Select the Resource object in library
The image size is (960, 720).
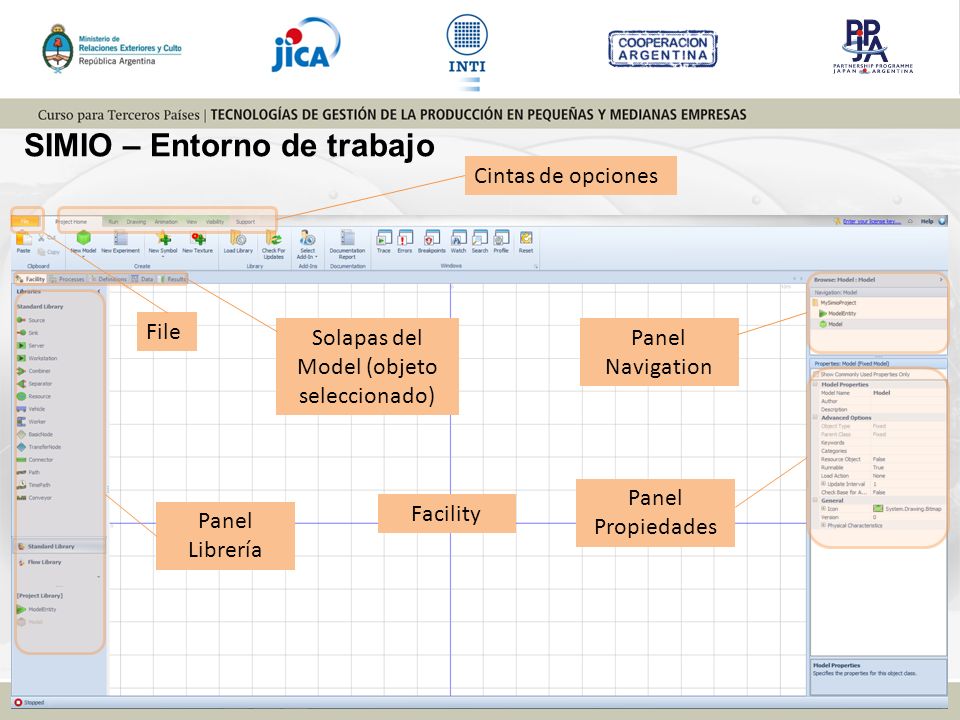(x=34, y=397)
